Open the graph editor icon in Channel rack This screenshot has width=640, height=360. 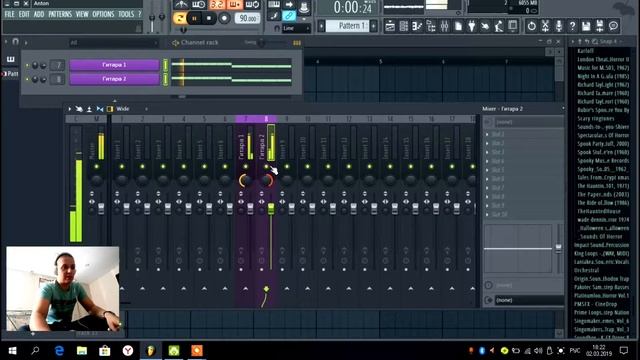tap(297, 42)
